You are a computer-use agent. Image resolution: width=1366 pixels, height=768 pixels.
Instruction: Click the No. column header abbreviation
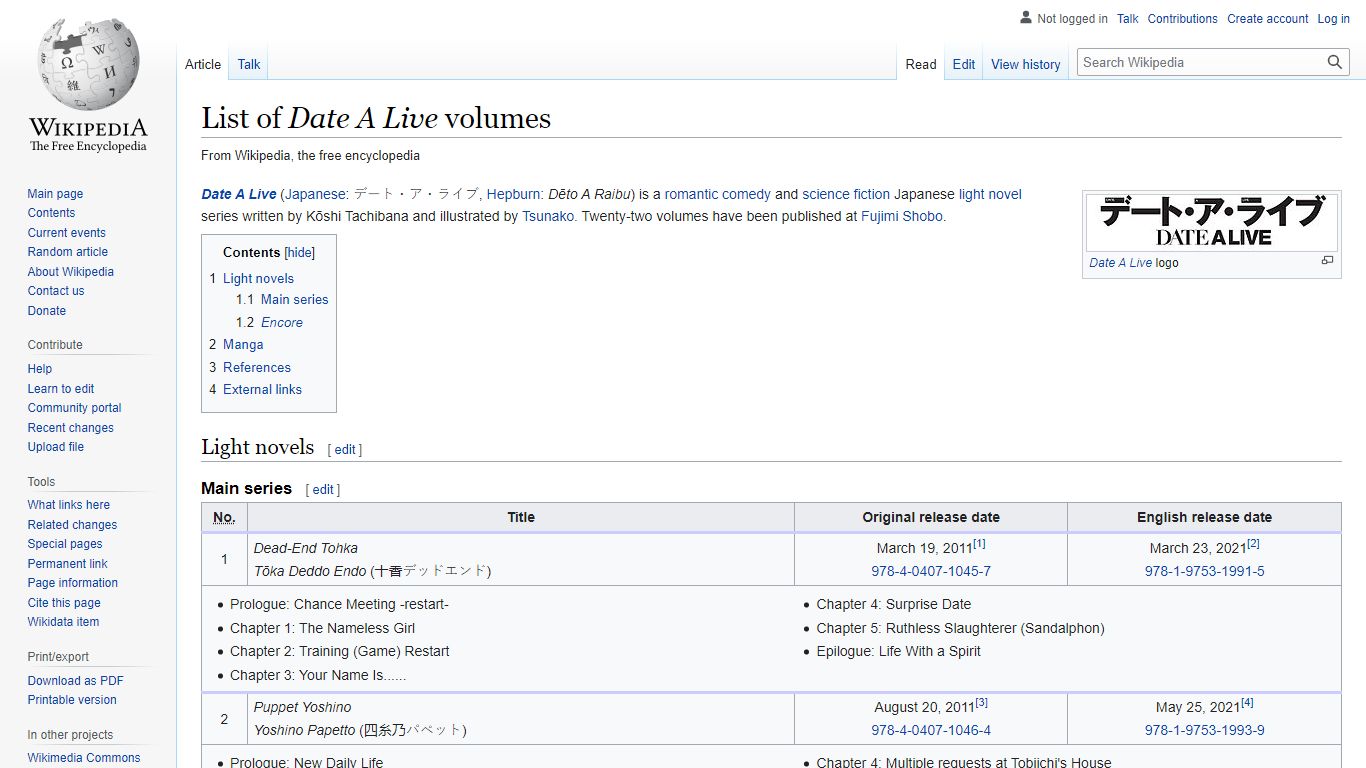click(x=224, y=518)
